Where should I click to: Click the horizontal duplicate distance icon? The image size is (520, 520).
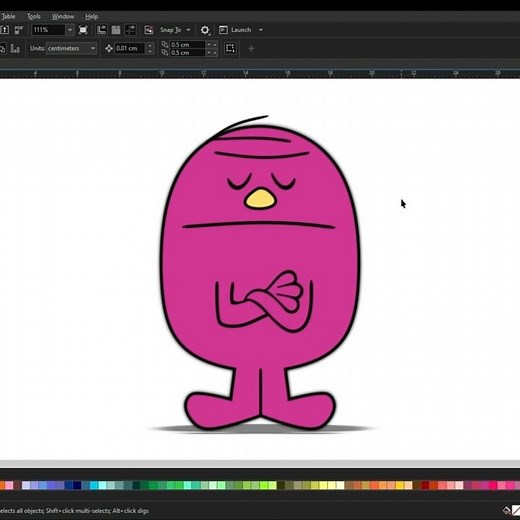point(165,44)
